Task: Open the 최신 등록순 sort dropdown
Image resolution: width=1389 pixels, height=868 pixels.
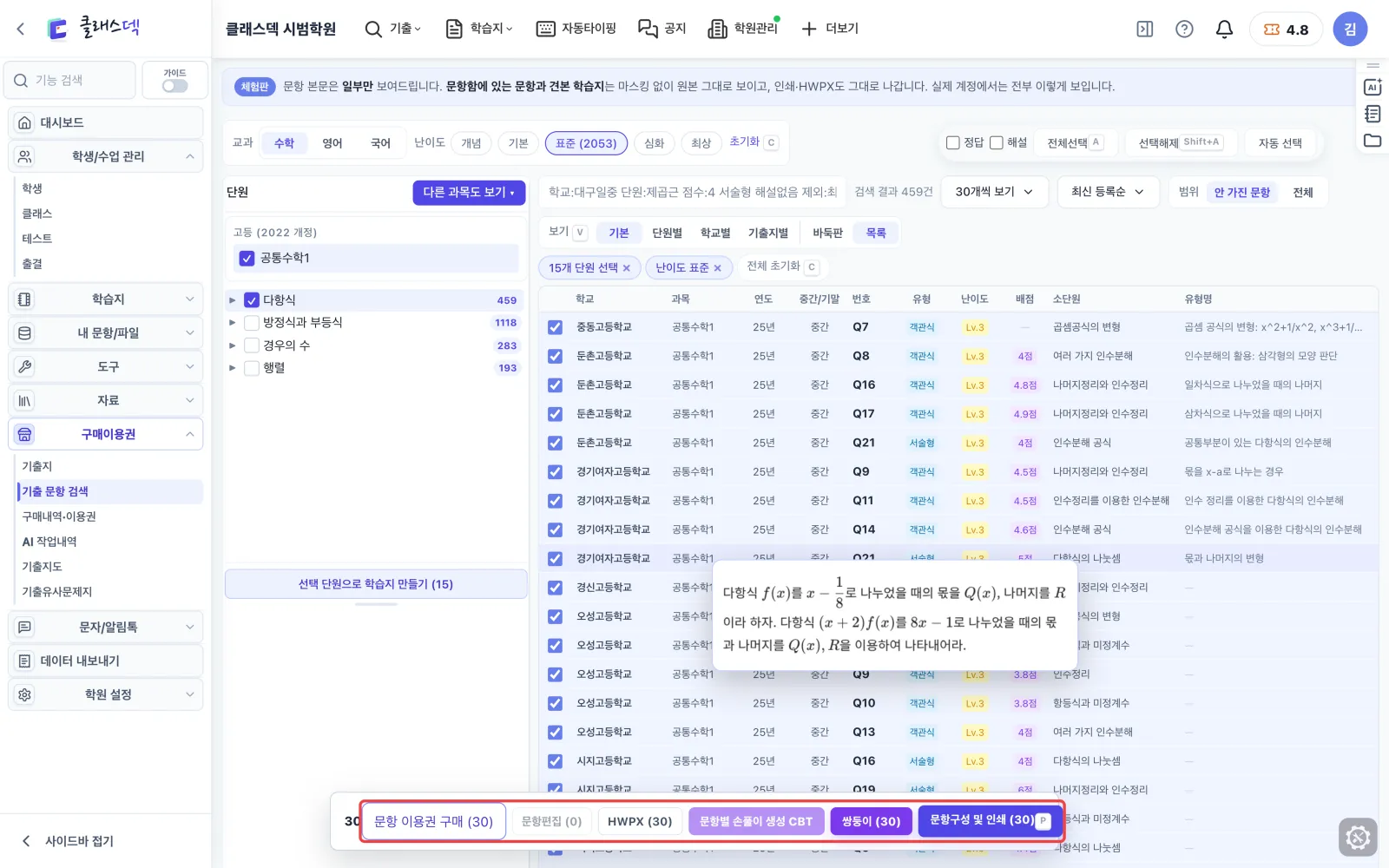Action: 1108,192
